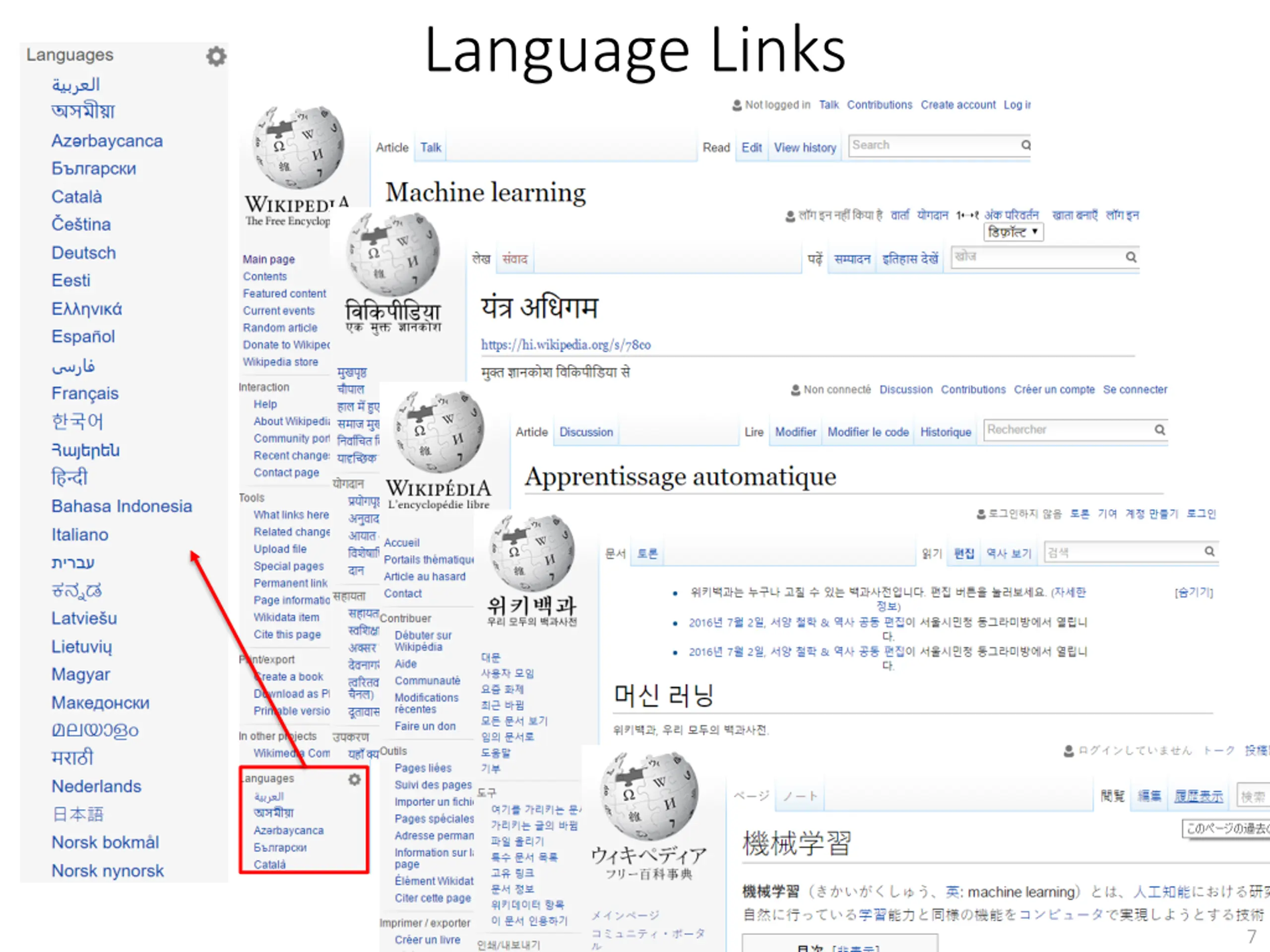Open Català link in large Languages panel

[x=76, y=196]
